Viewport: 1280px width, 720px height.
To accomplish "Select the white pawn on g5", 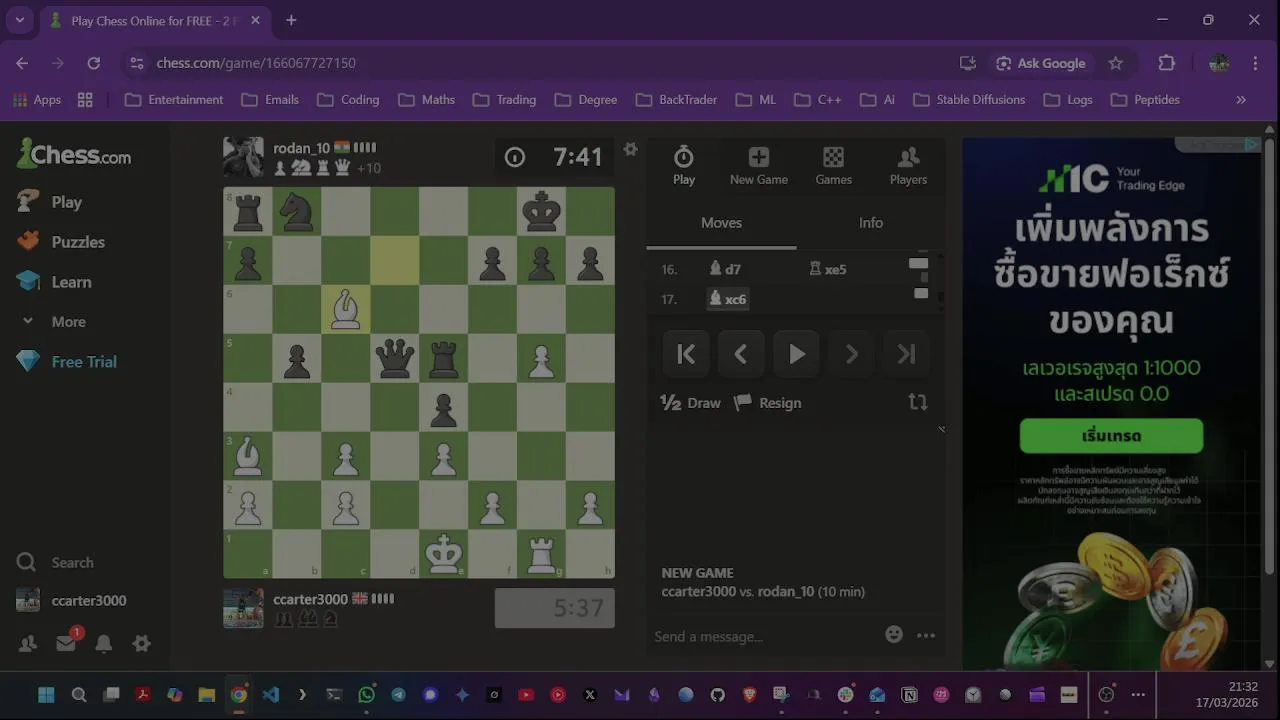I will pyautogui.click(x=541, y=358).
